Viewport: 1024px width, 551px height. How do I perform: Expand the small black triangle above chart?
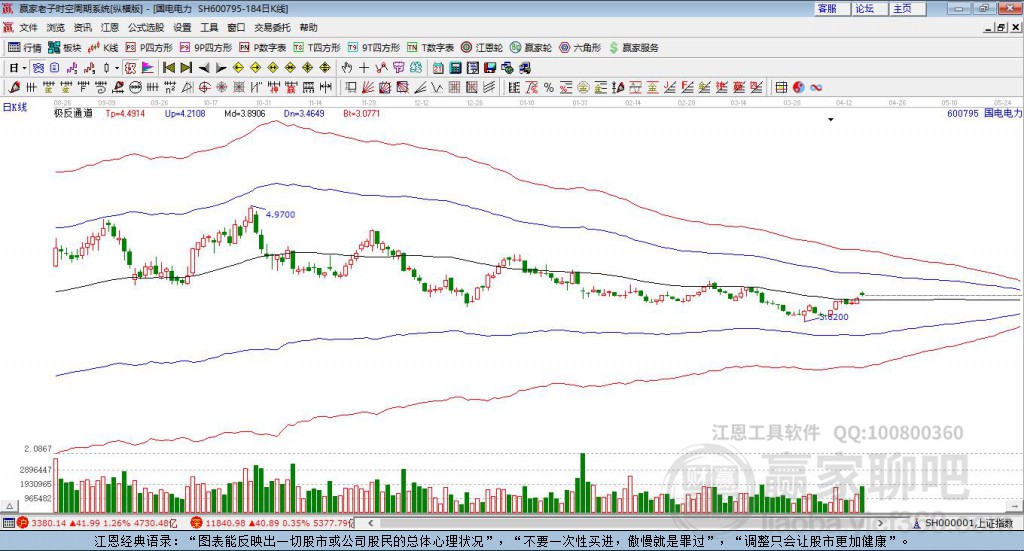pyautogui.click(x=831, y=120)
